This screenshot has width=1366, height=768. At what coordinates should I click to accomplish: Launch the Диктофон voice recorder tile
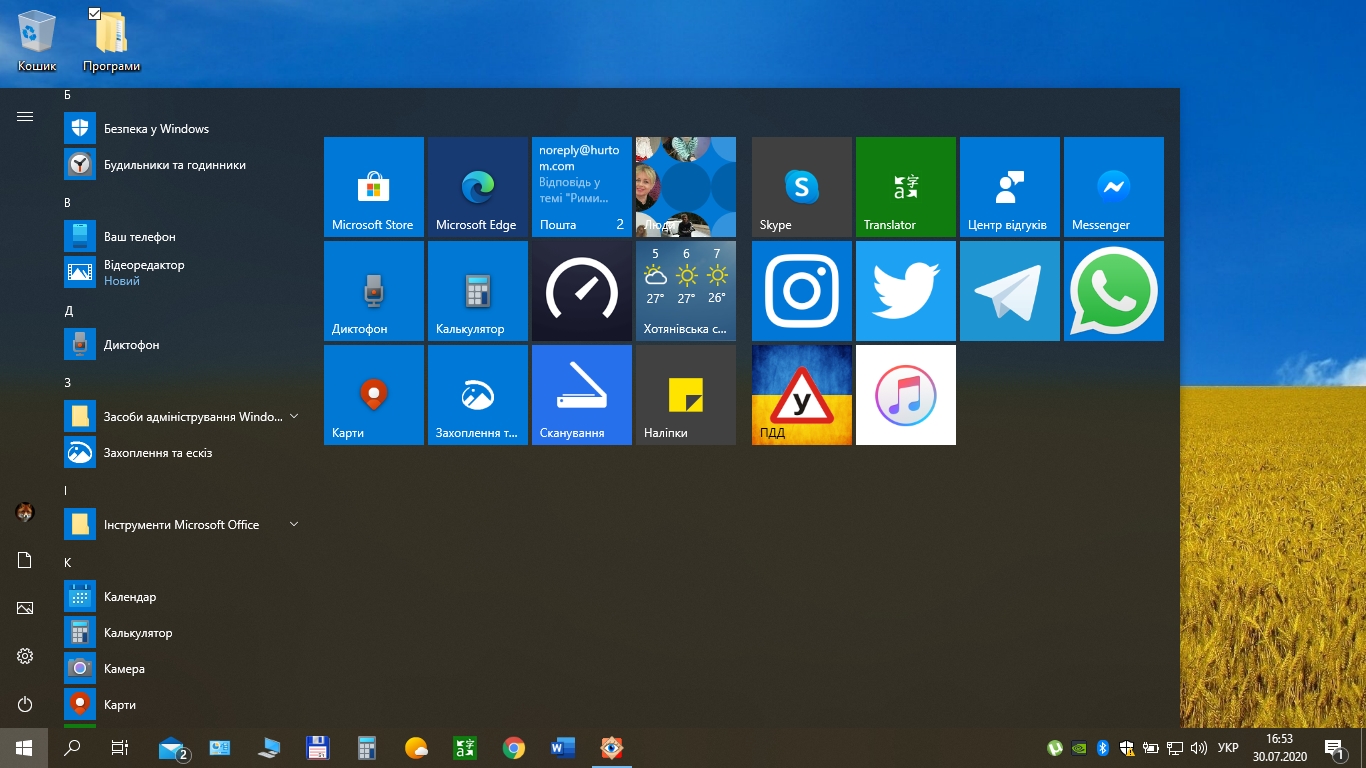(373, 291)
